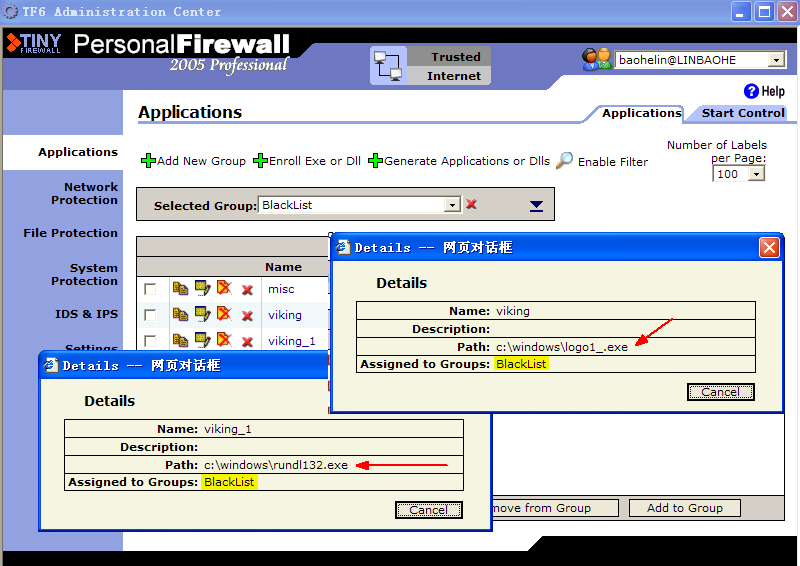Click the crossed-out document icon in the viking_1 row
The width and height of the screenshot is (800, 566).
tap(224, 339)
